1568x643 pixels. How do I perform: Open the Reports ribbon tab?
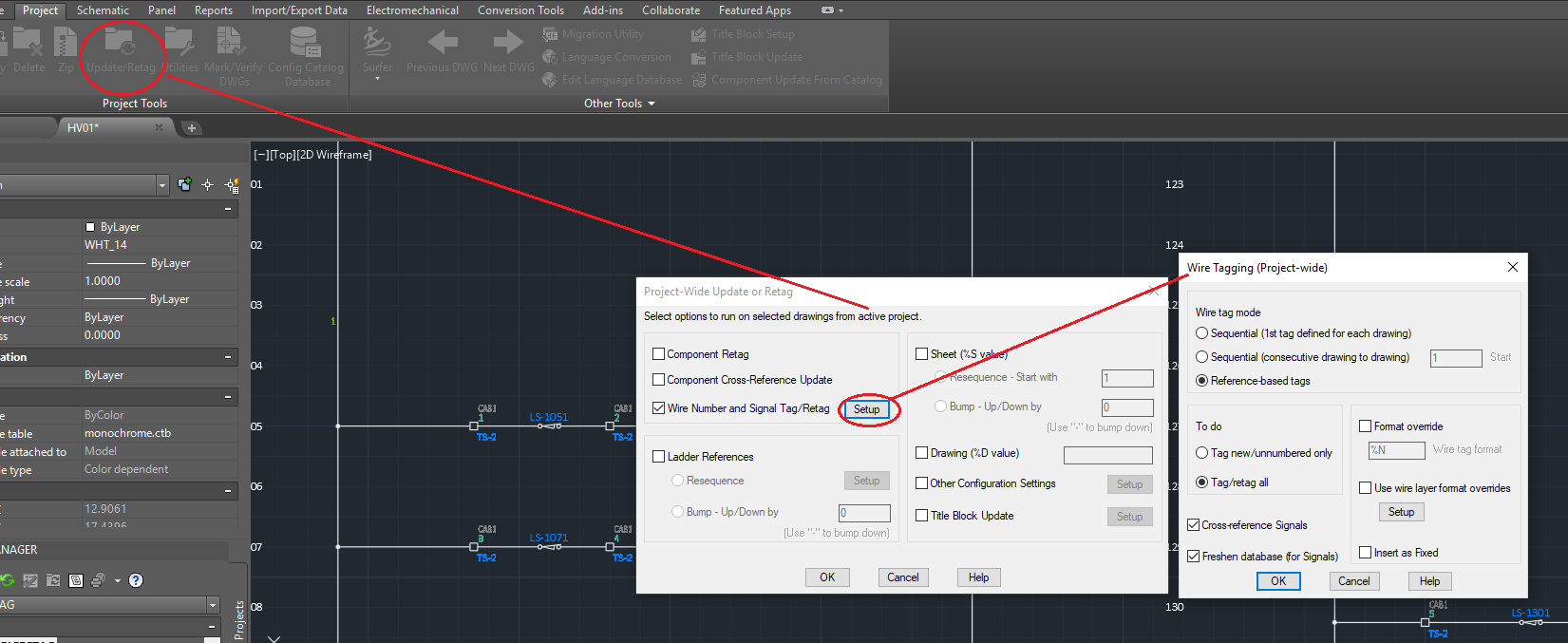point(214,10)
